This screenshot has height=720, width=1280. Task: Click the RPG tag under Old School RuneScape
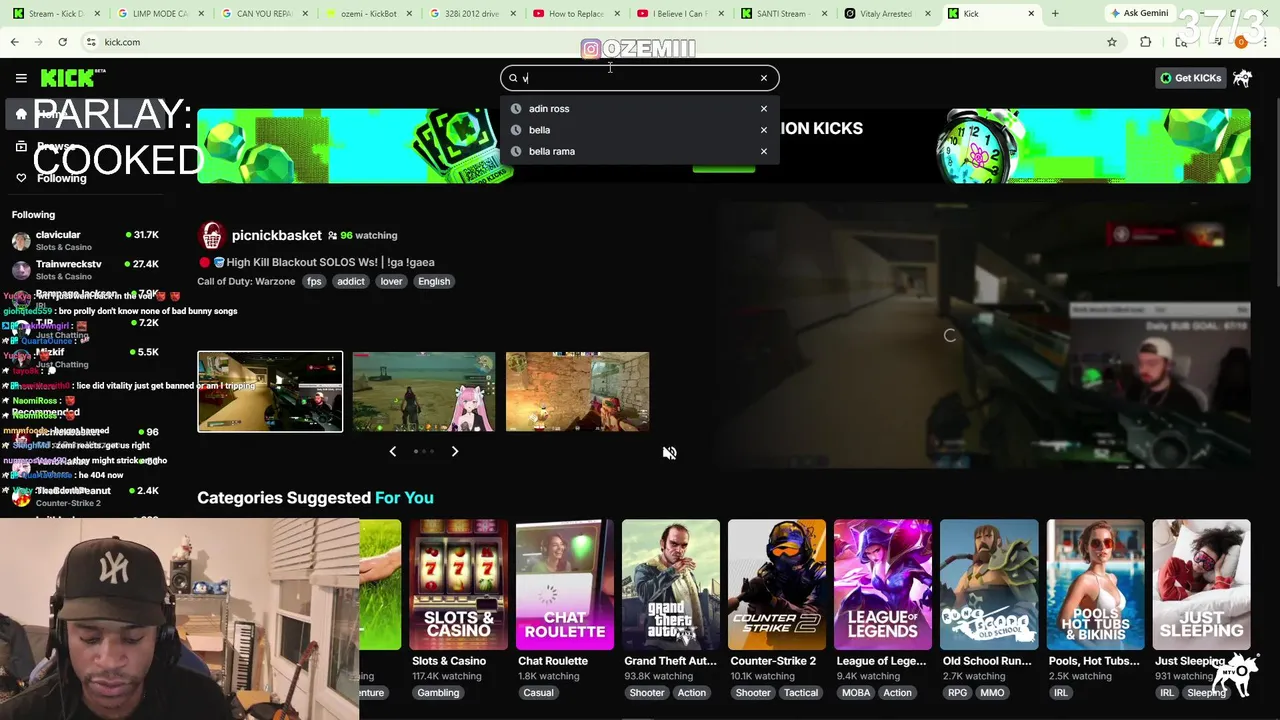[x=957, y=692]
